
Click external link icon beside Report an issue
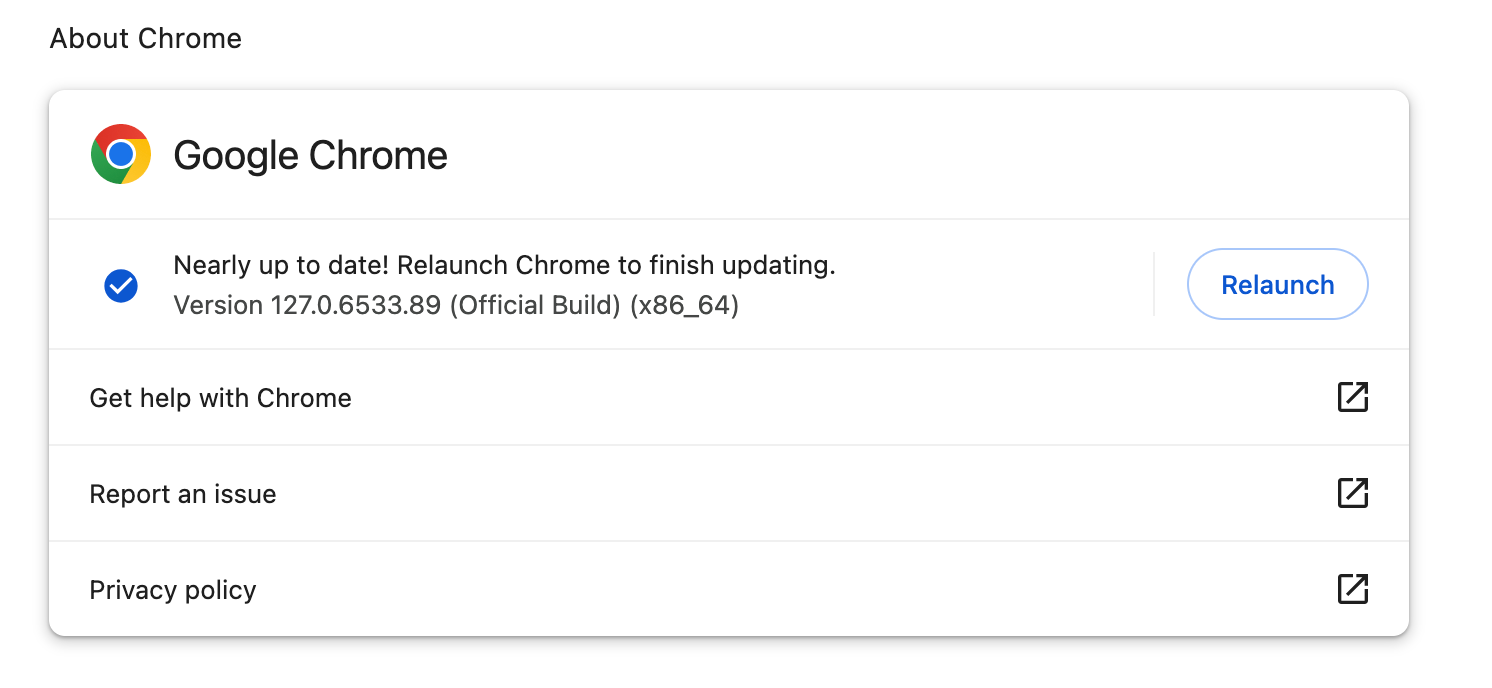(1352, 493)
